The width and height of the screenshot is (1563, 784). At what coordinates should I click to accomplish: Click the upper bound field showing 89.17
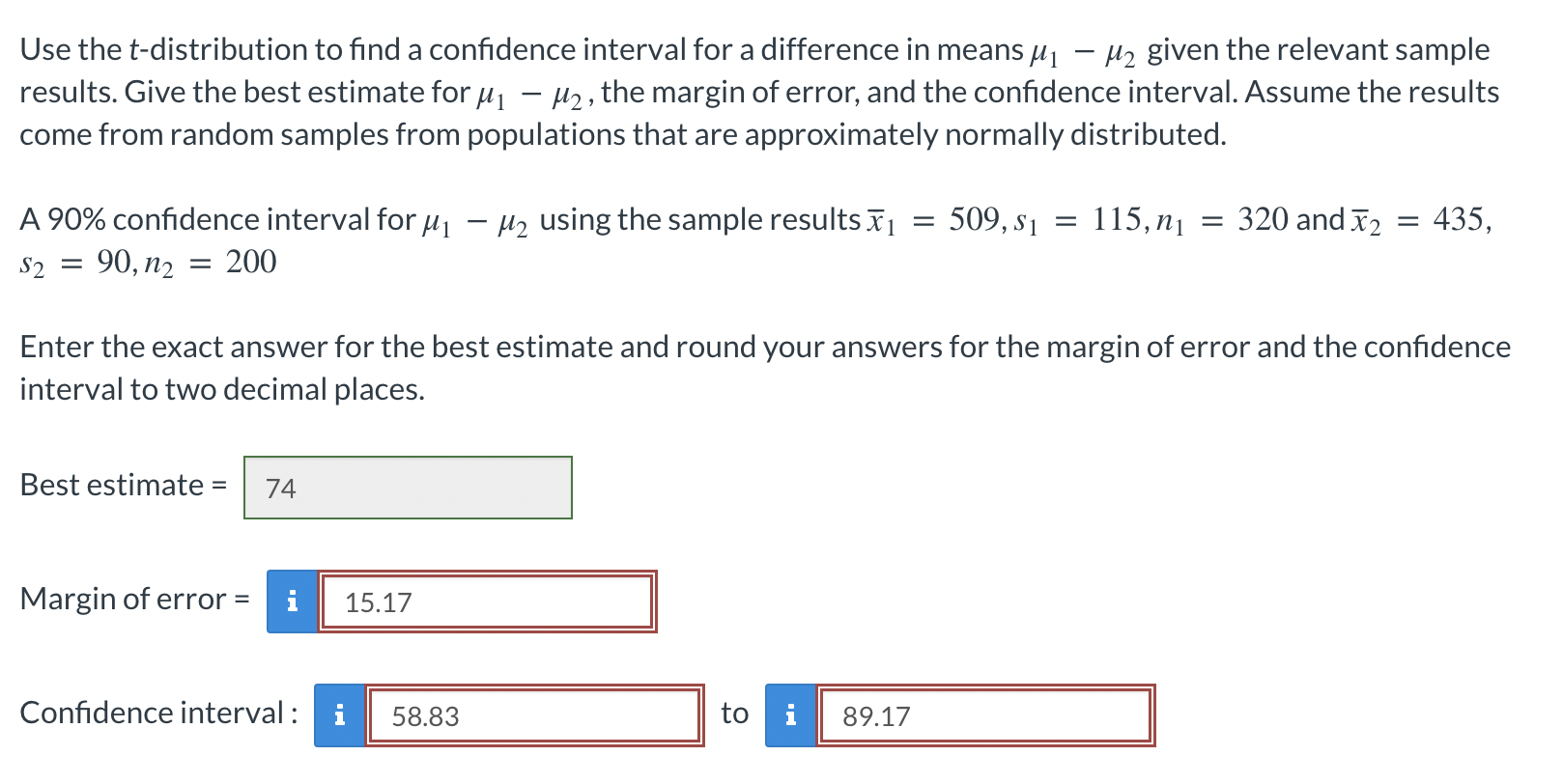985,715
